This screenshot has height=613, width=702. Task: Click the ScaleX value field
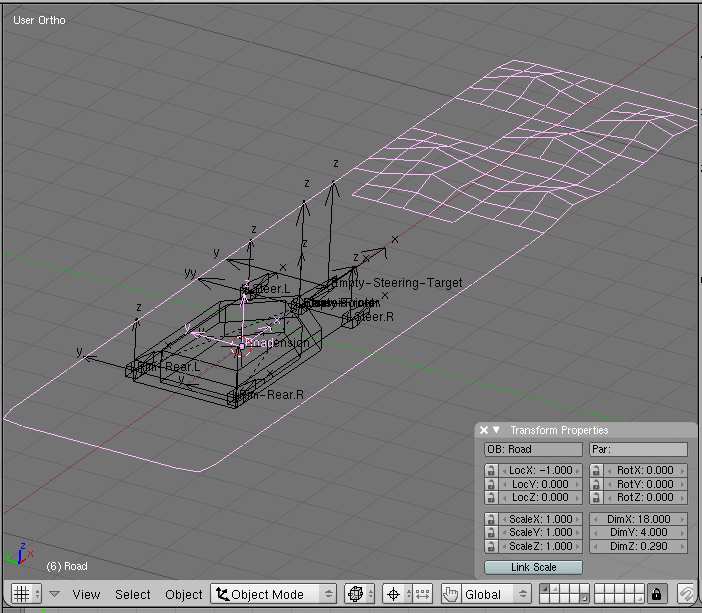click(540, 519)
